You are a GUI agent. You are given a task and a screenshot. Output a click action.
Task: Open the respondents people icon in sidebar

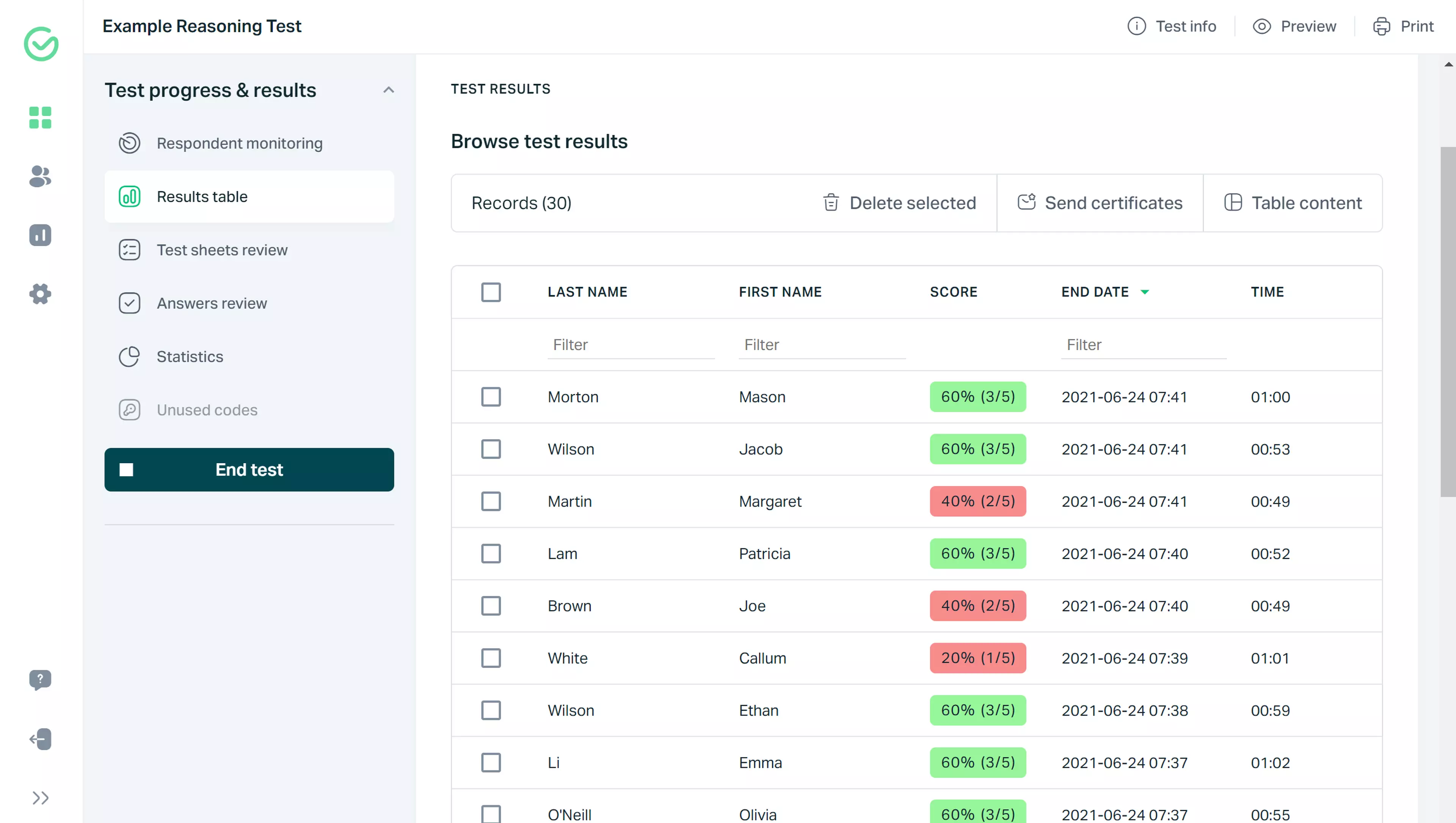pyautogui.click(x=40, y=176)
